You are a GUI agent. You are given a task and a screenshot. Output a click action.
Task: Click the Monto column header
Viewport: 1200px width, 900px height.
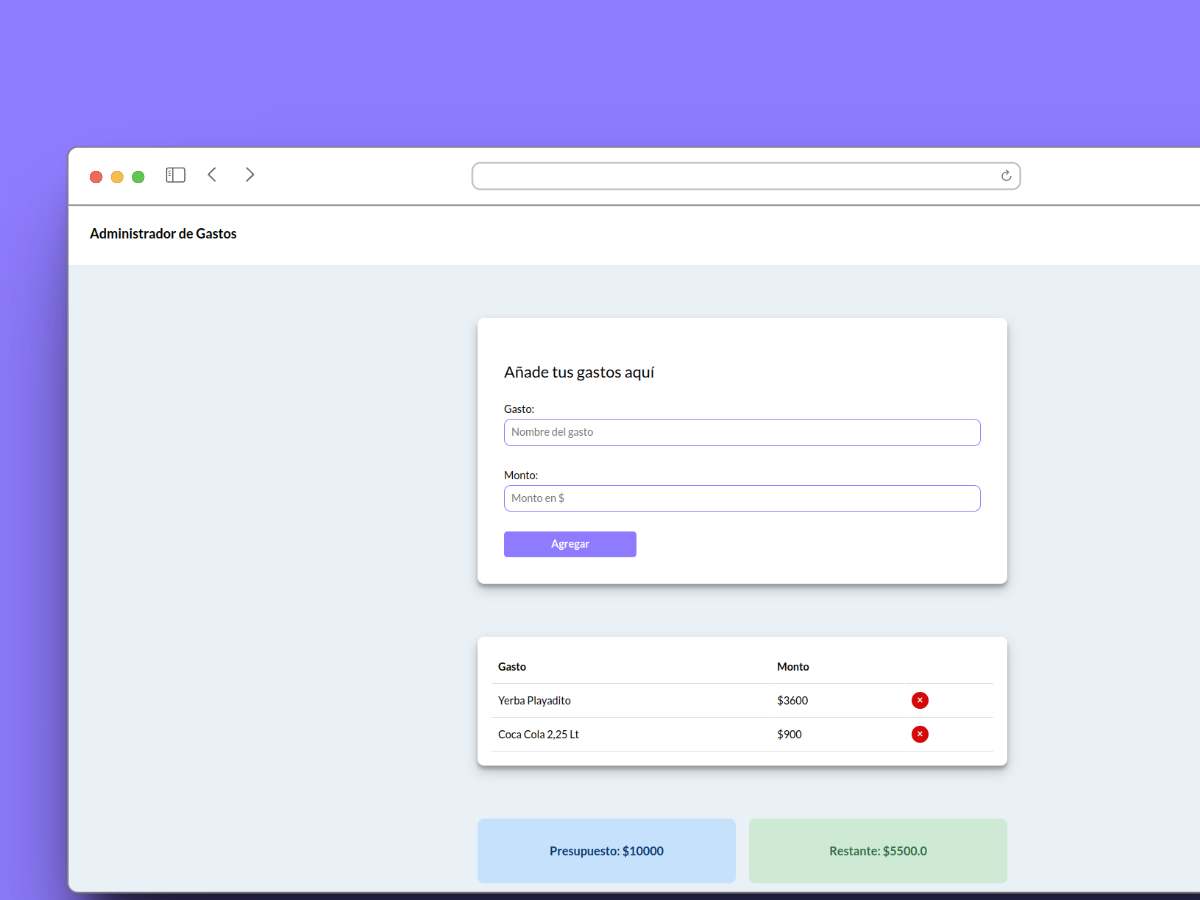(x=793, y=666)
